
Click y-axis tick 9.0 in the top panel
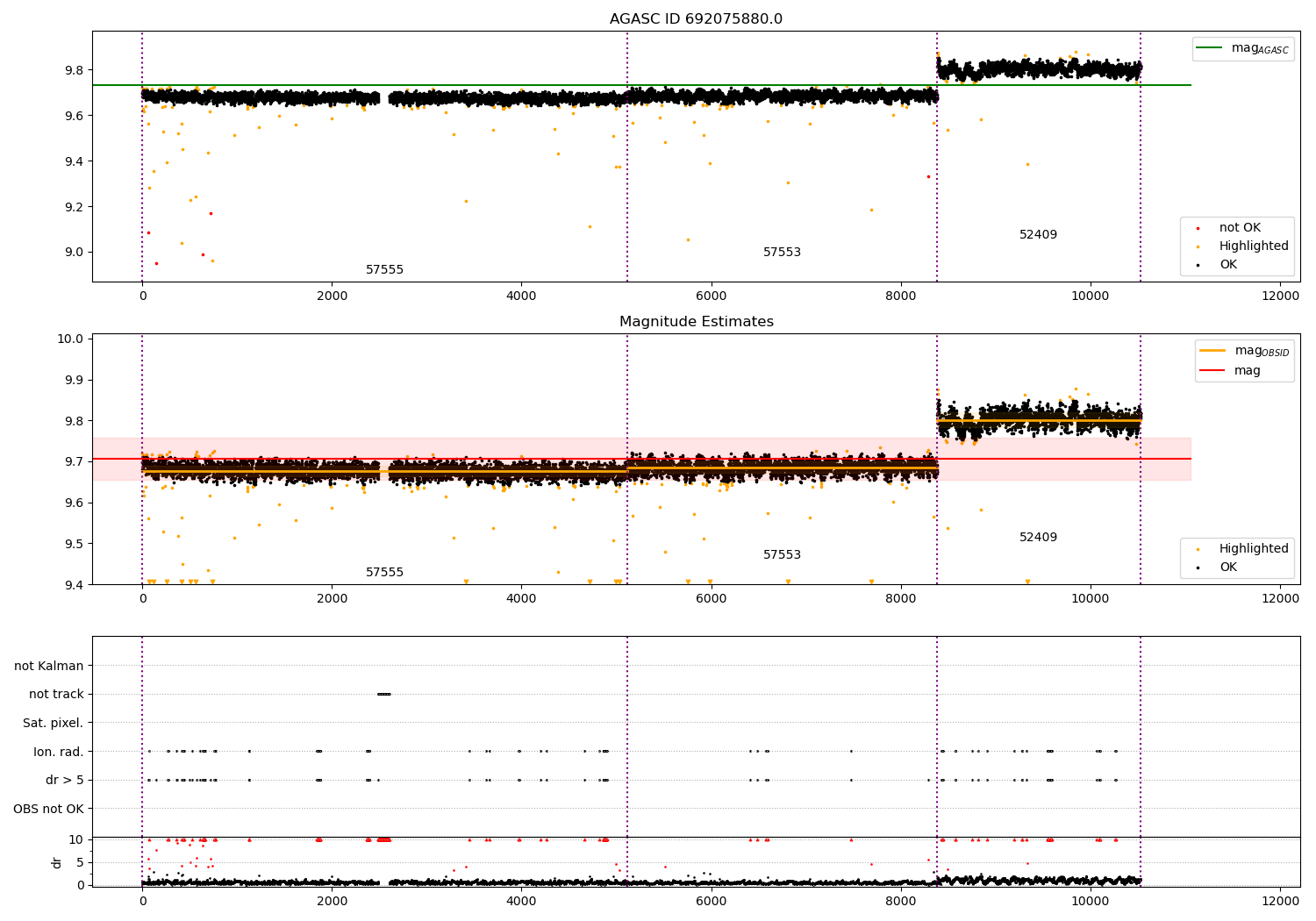pos(75,253)
